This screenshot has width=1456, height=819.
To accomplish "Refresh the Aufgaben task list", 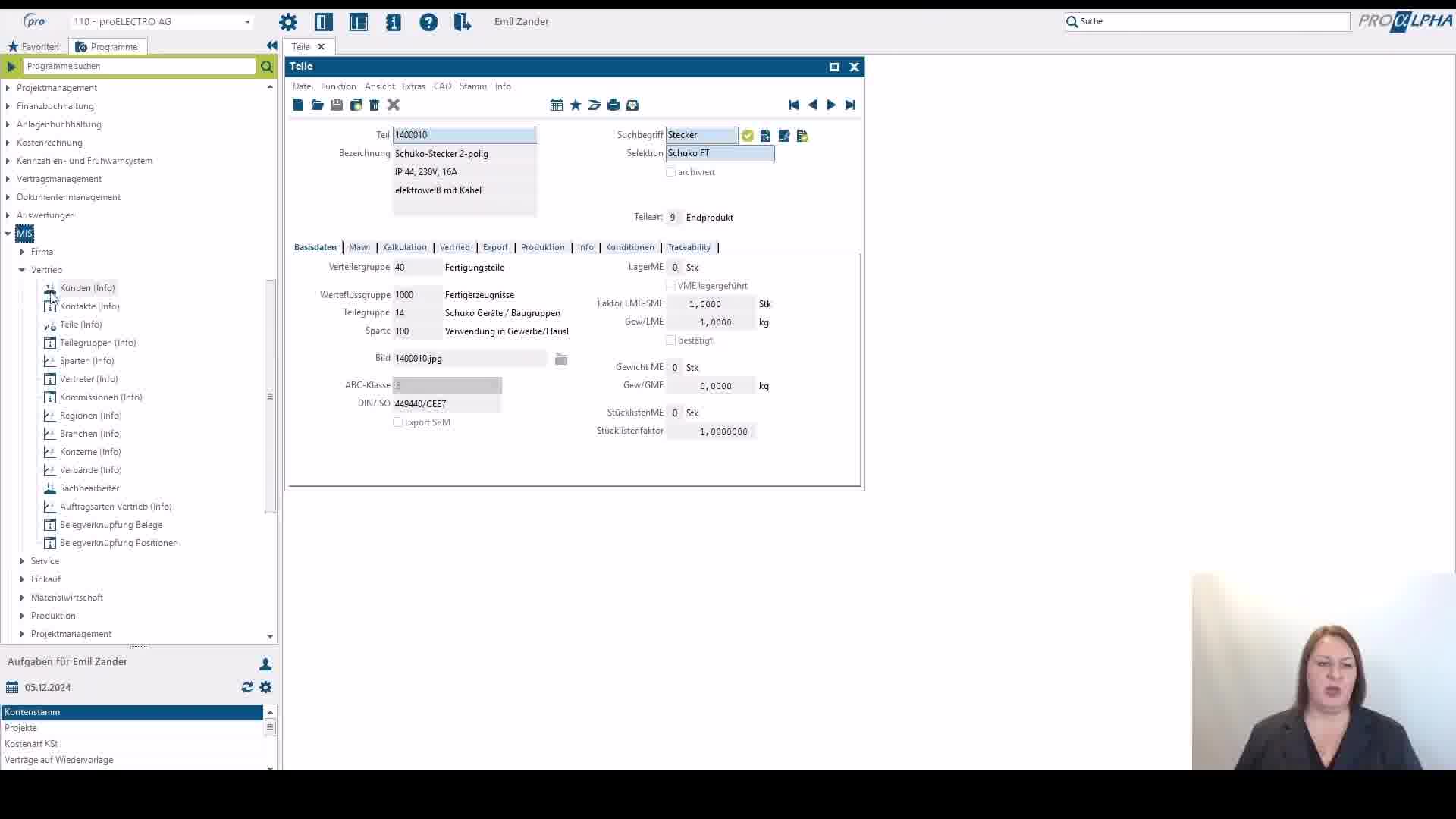I will point(247,687).
